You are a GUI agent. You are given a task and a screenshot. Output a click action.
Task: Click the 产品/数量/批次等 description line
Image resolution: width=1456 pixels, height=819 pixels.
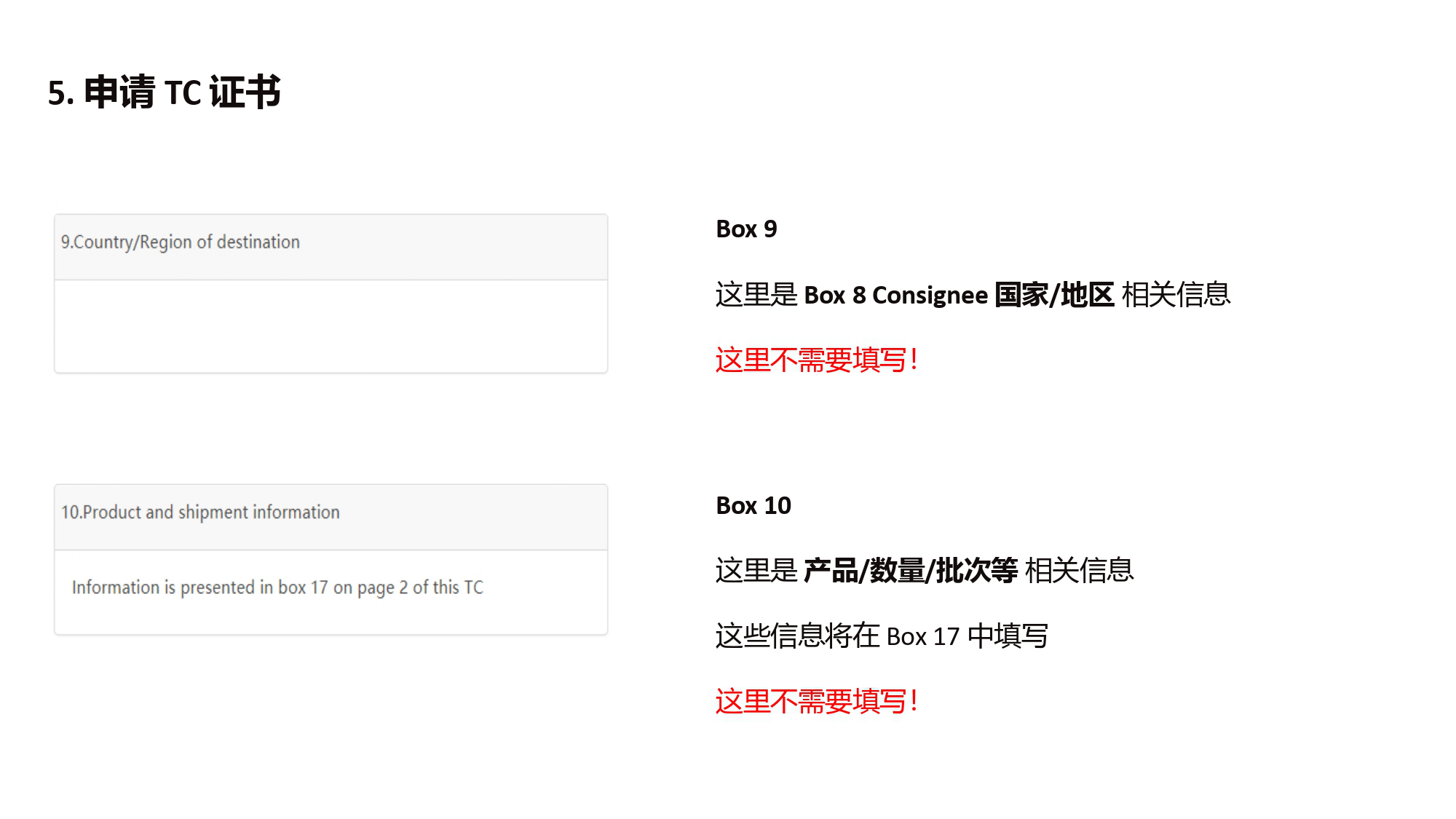(925, 571)
